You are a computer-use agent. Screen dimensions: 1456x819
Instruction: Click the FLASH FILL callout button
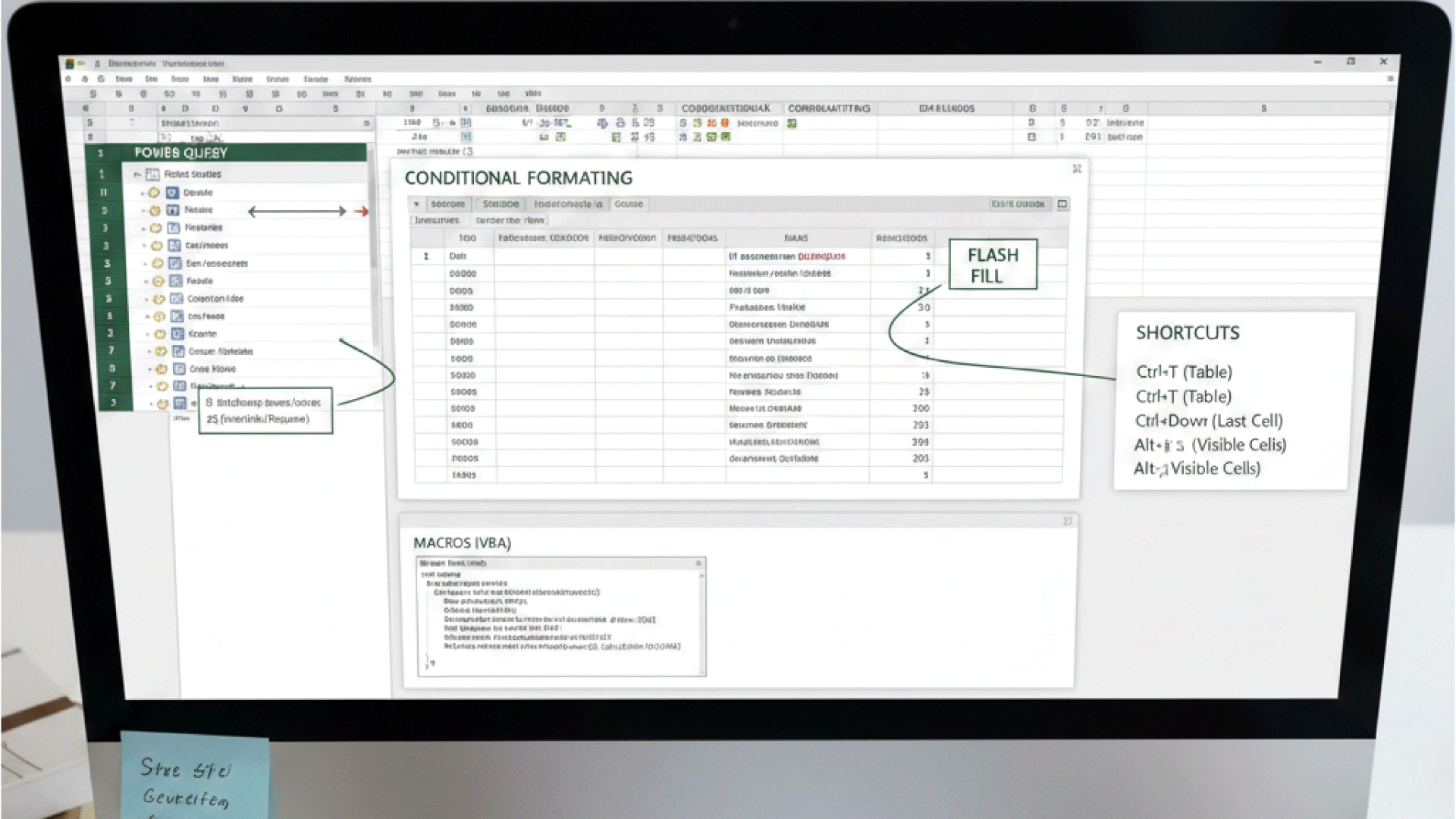click(993, 265)
